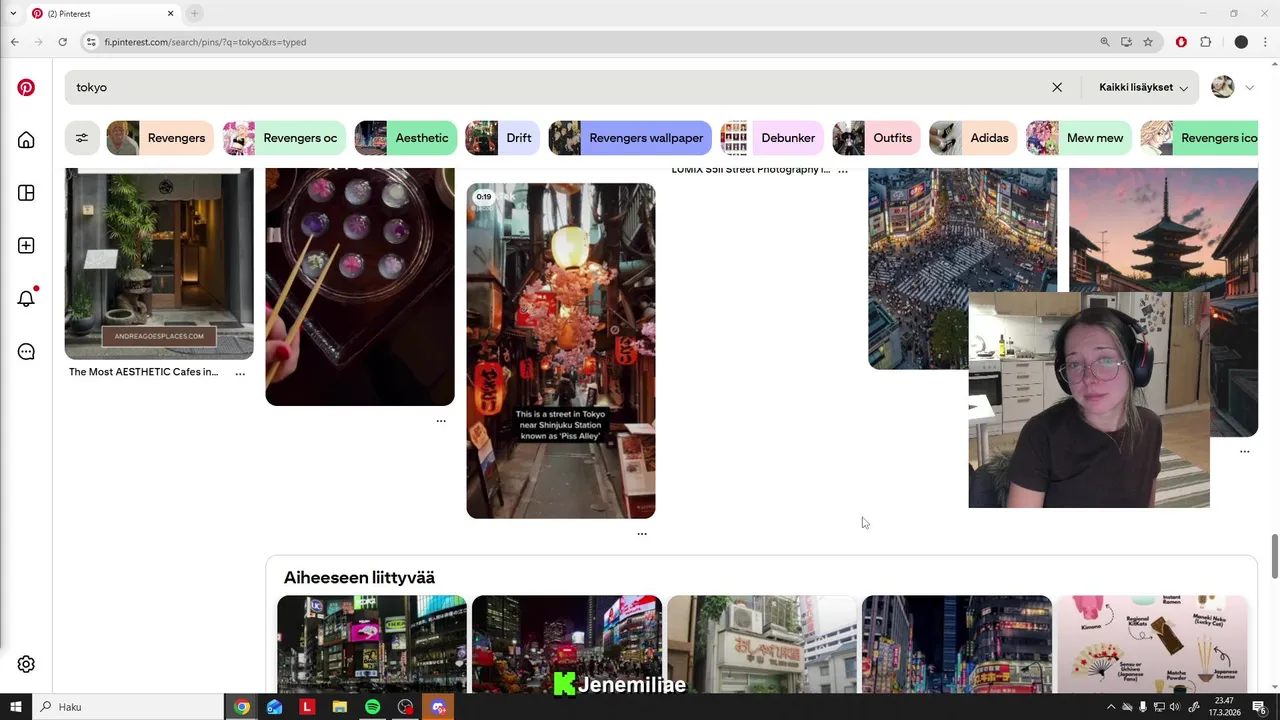1280x720 pixels.
Task: Open the Discord taskbar icon
Action: pos(438,707)
